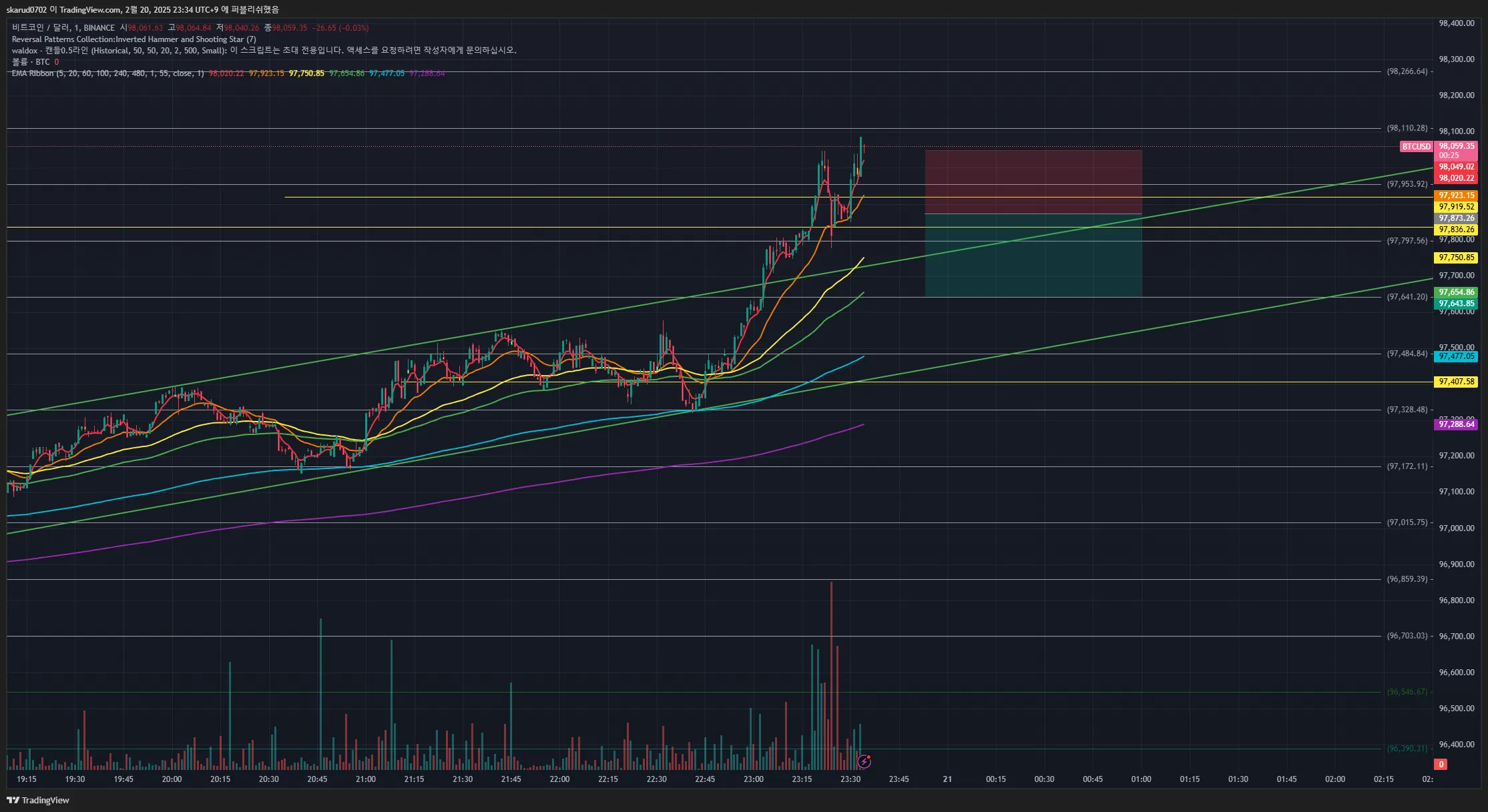Click the high price 98,064.84 in the legend
The image size is (1488, 812).
pos(193,28)
